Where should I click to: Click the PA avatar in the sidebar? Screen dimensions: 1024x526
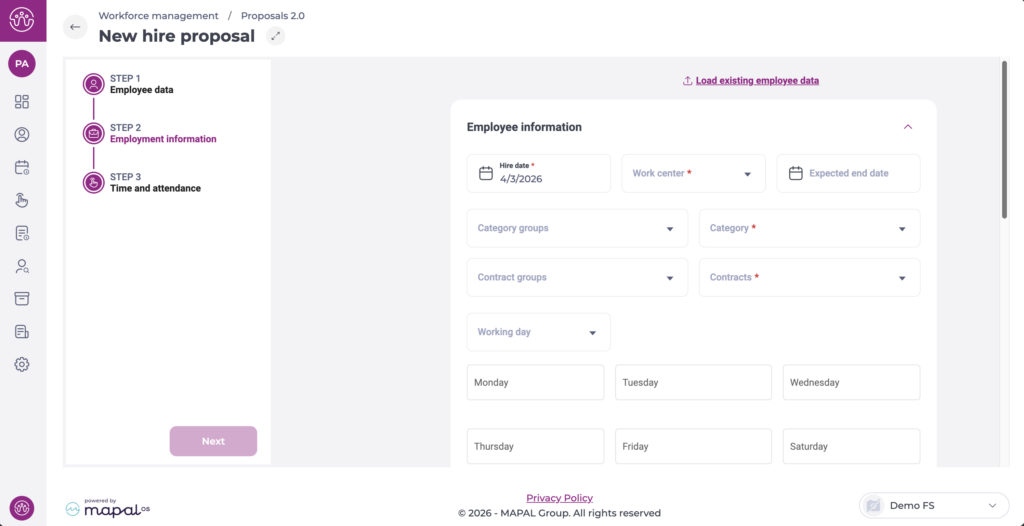[22, 63]
